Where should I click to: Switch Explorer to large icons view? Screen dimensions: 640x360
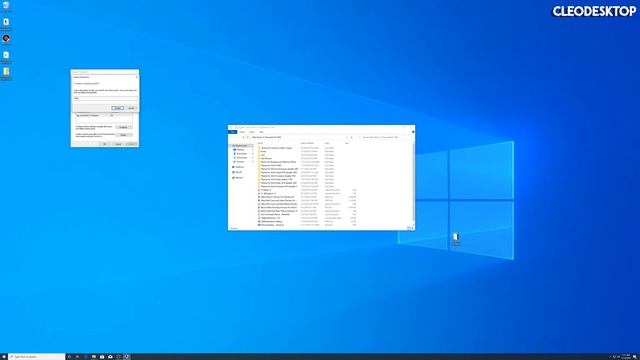412,228
